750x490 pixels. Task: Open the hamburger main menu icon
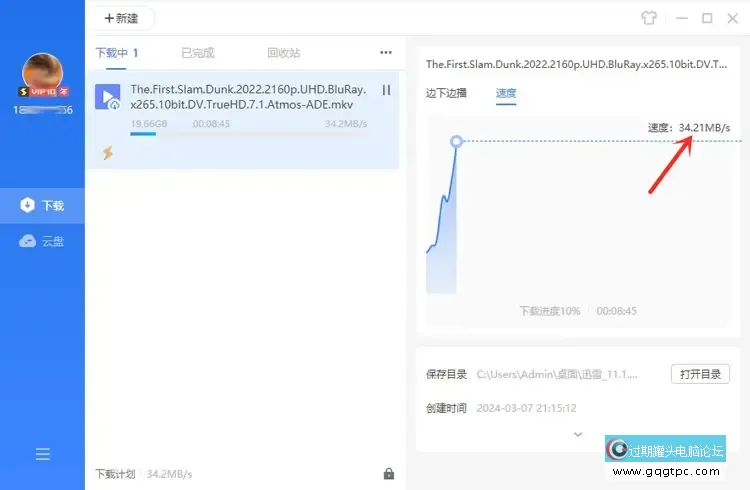coord(43,454)
